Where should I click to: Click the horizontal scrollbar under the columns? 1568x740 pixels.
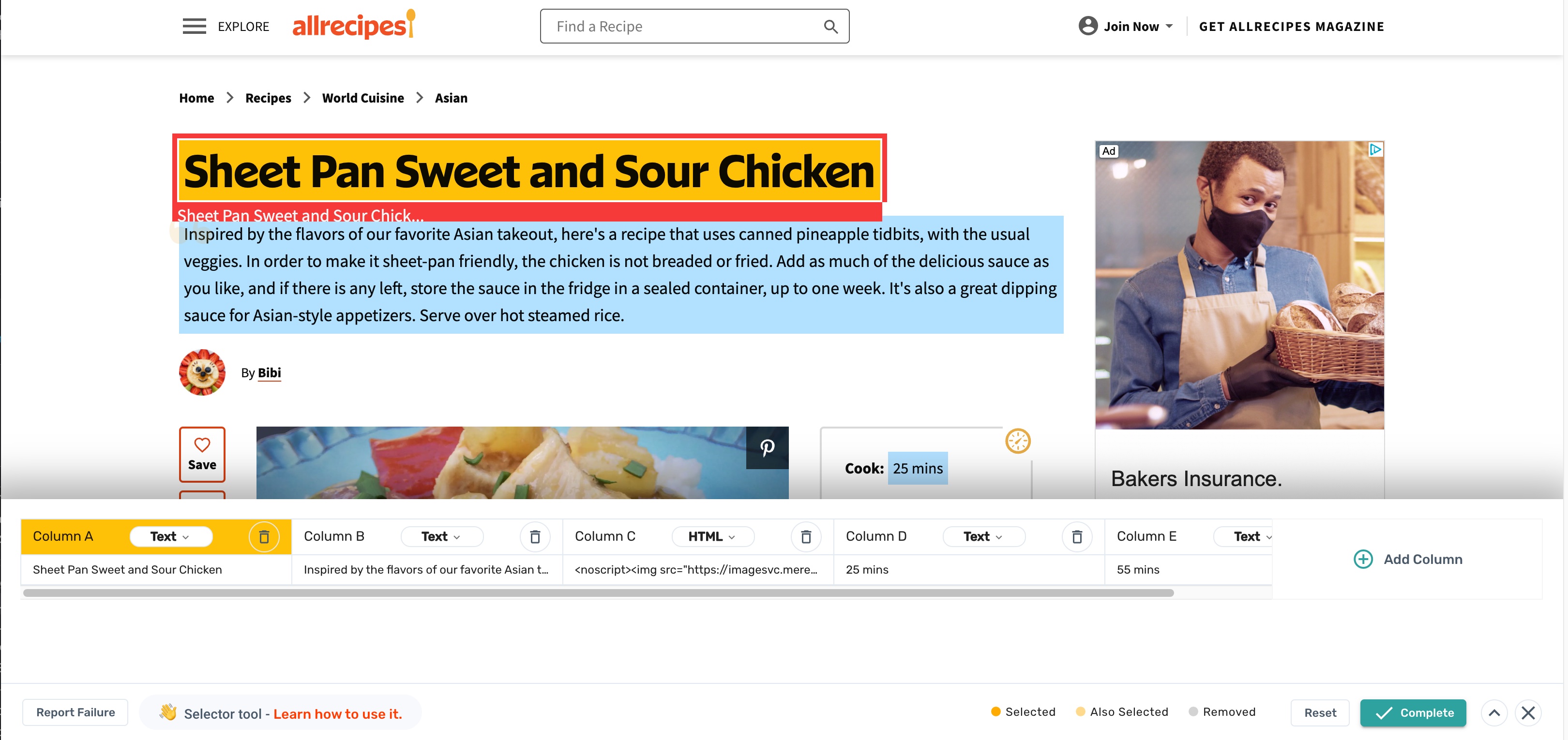(598, 593)
